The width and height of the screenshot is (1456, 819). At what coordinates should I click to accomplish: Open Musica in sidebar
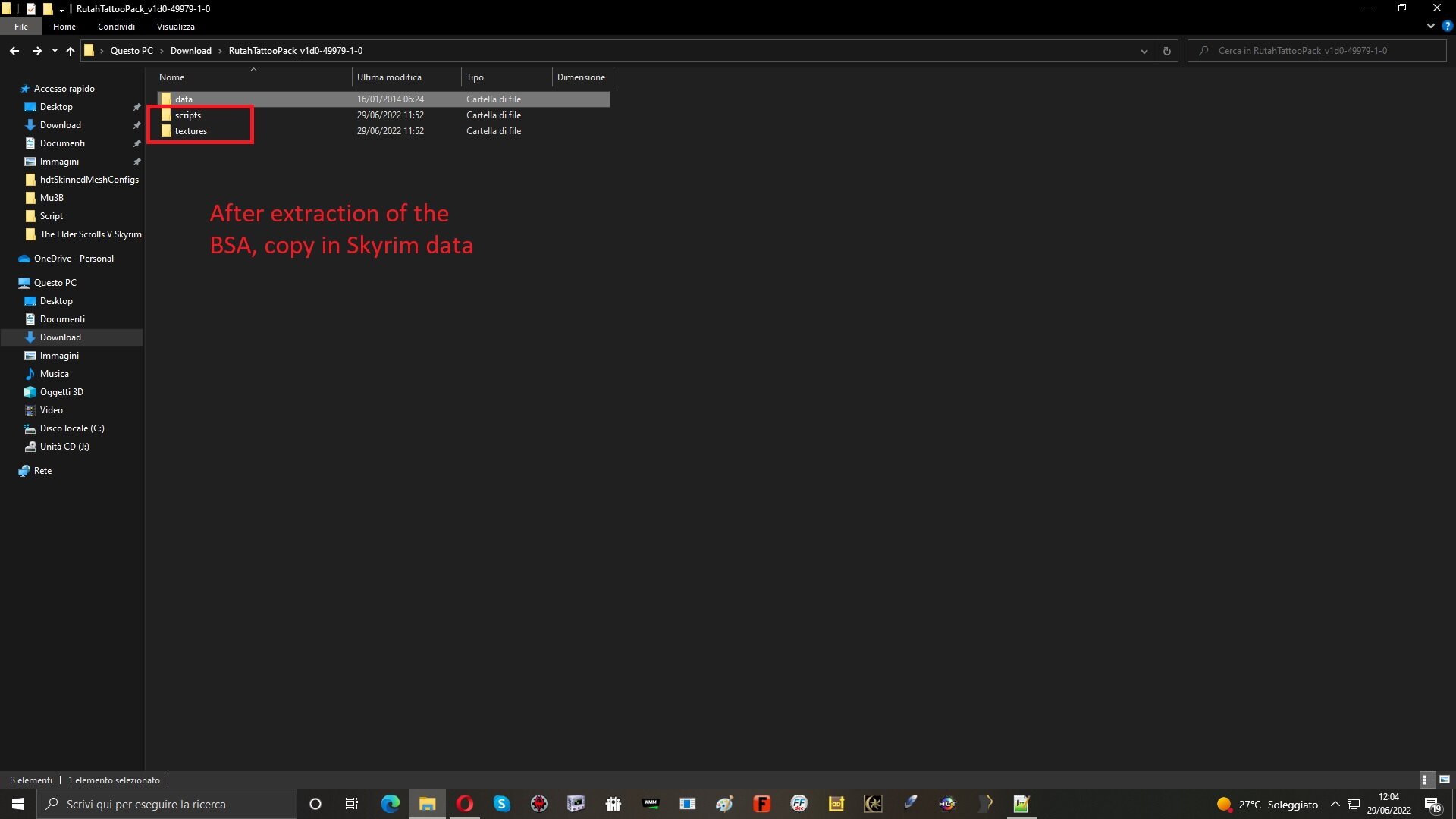click(54, 374)
